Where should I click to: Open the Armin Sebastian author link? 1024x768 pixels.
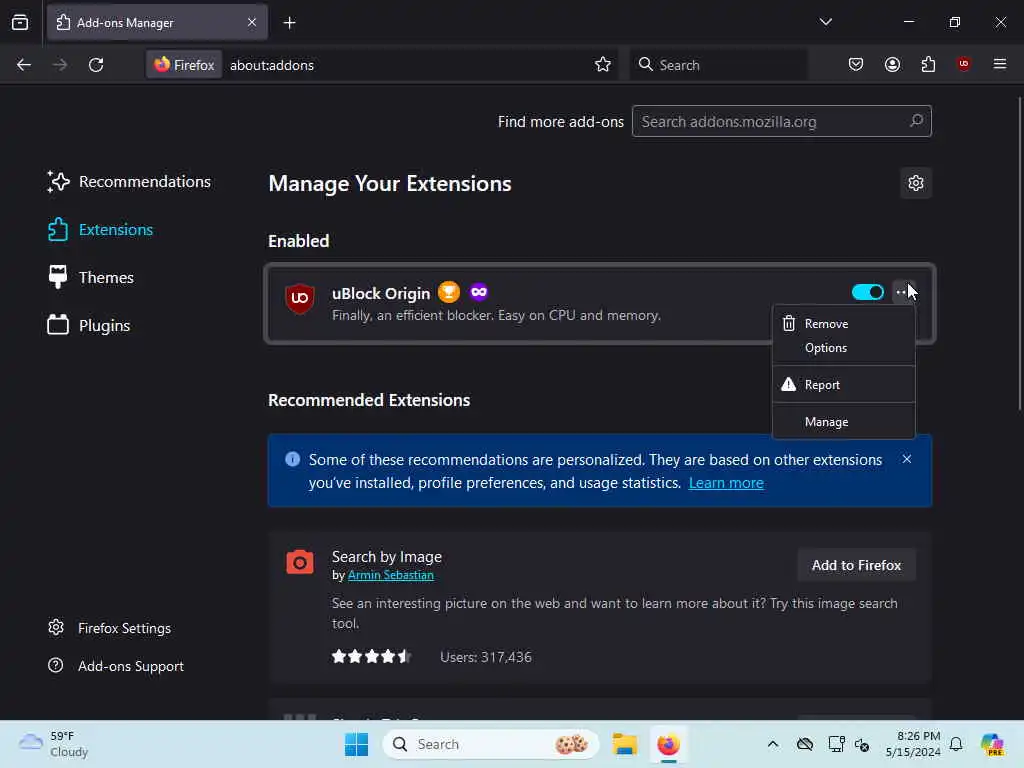391,575
